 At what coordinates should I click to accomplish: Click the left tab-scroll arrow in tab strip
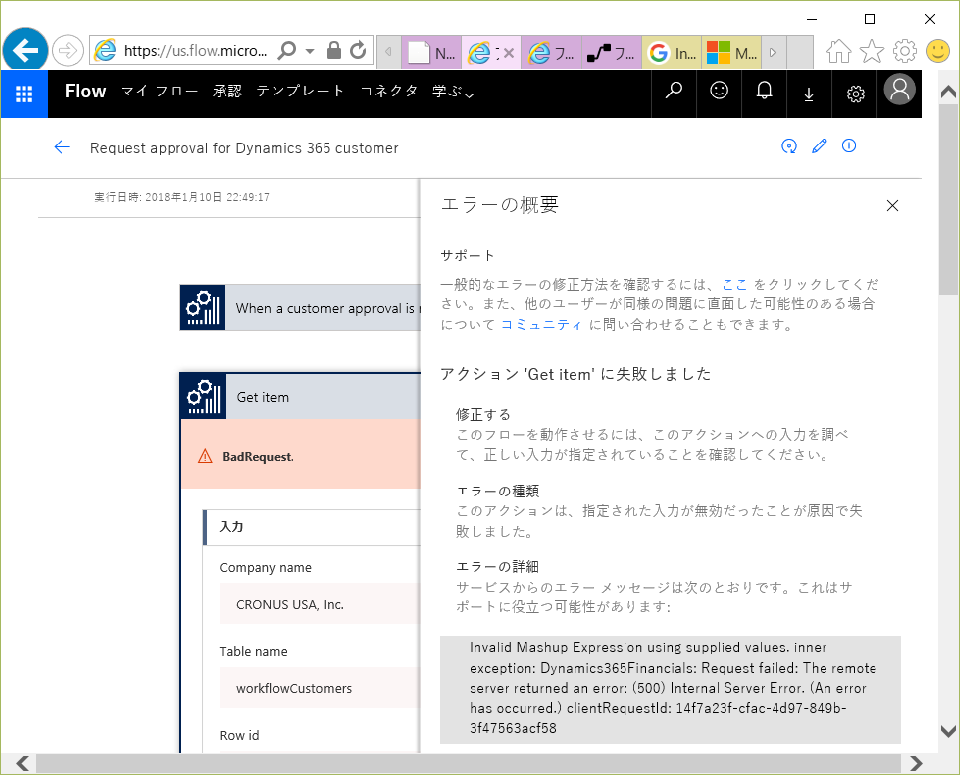[388, 52]
